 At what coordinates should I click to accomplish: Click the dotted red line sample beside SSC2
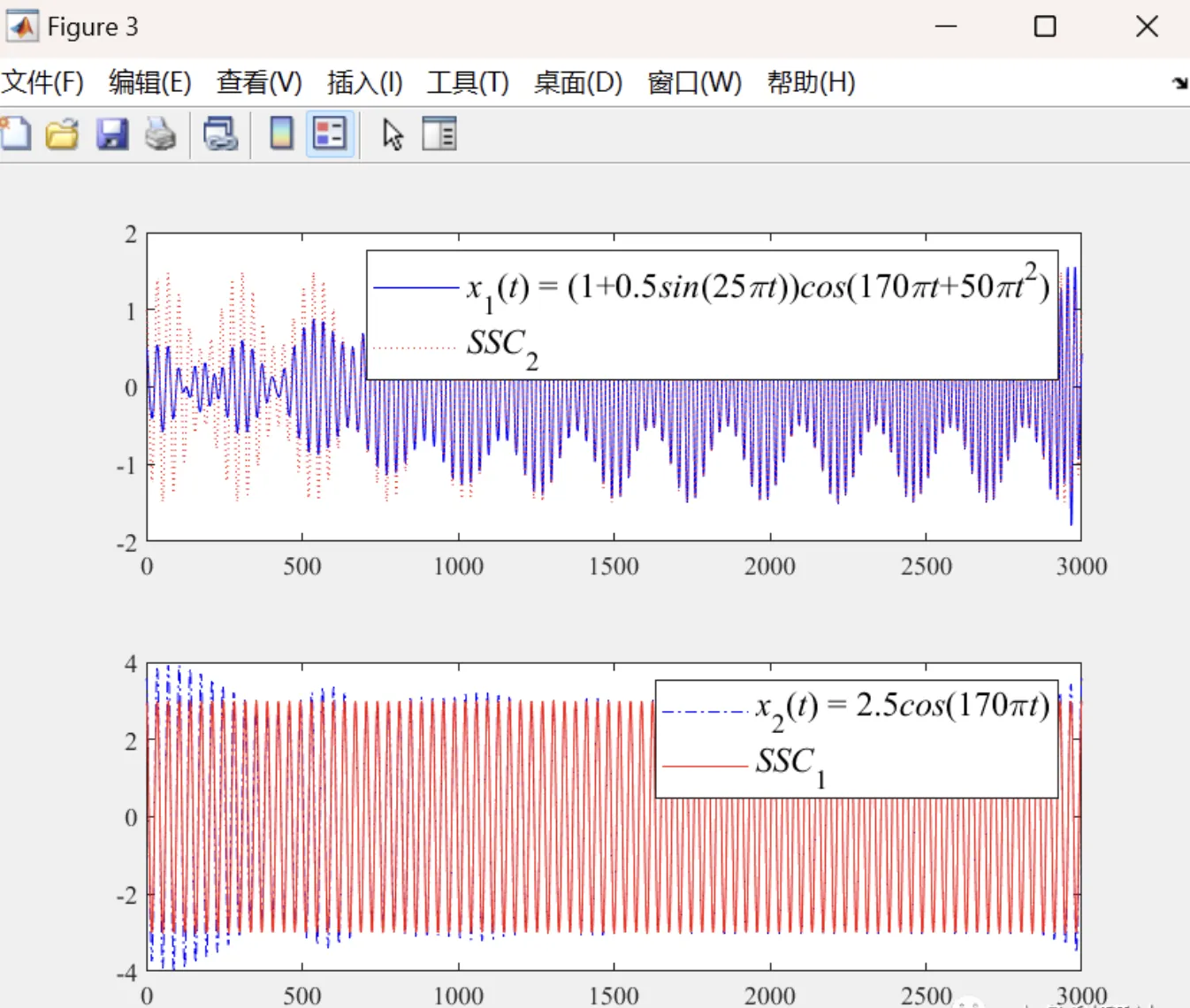(416, 347)
